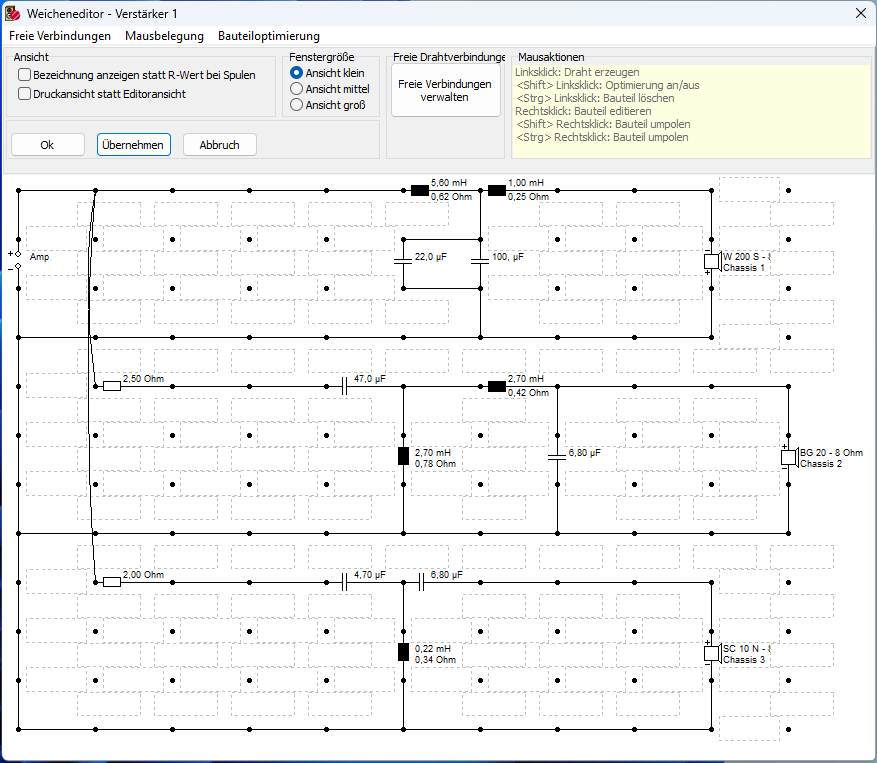
Task: Click the BG 20 speaker chassis symbol
Action: tap(788, 457)
